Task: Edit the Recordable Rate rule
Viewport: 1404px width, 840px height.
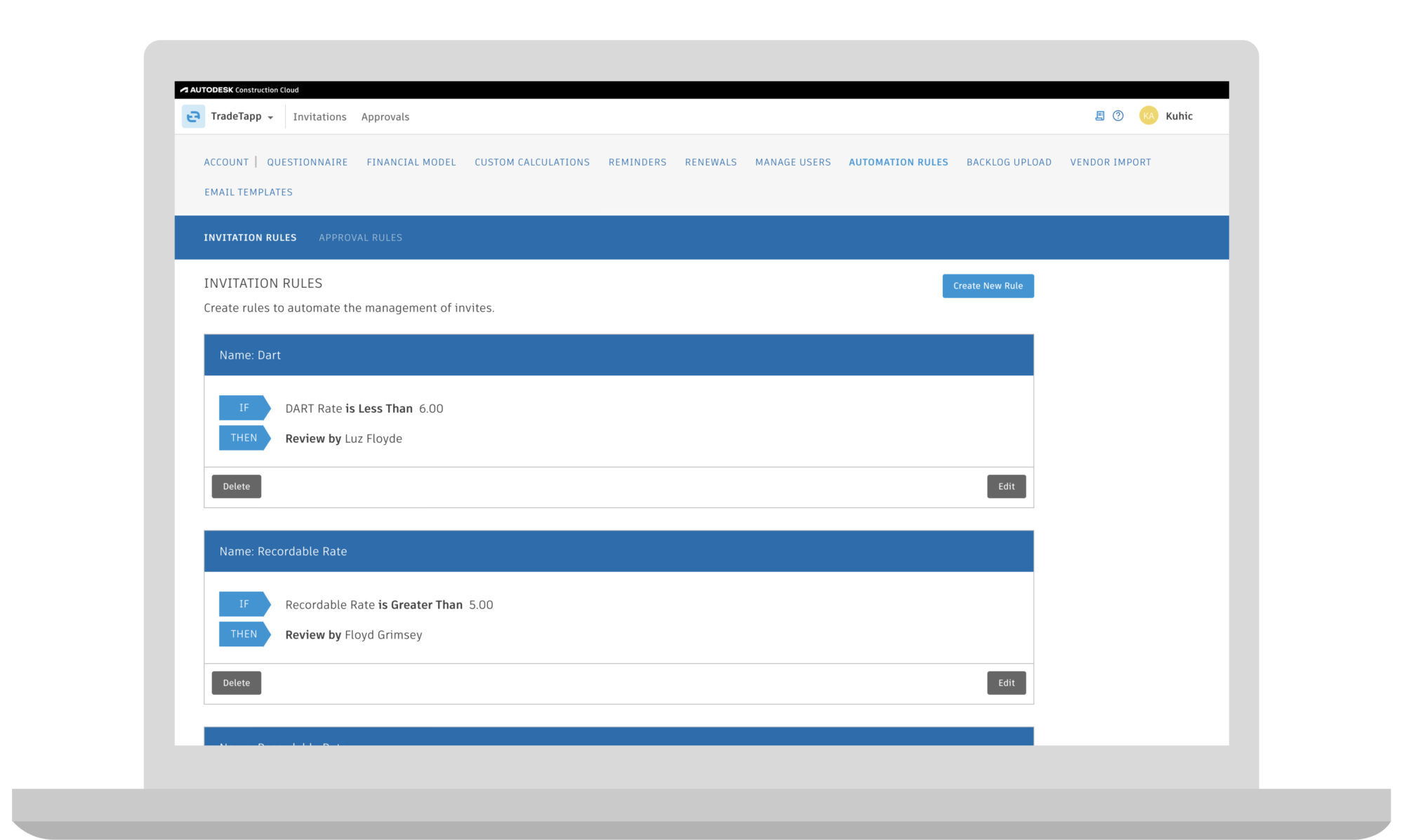Action: pos(1006,682)
